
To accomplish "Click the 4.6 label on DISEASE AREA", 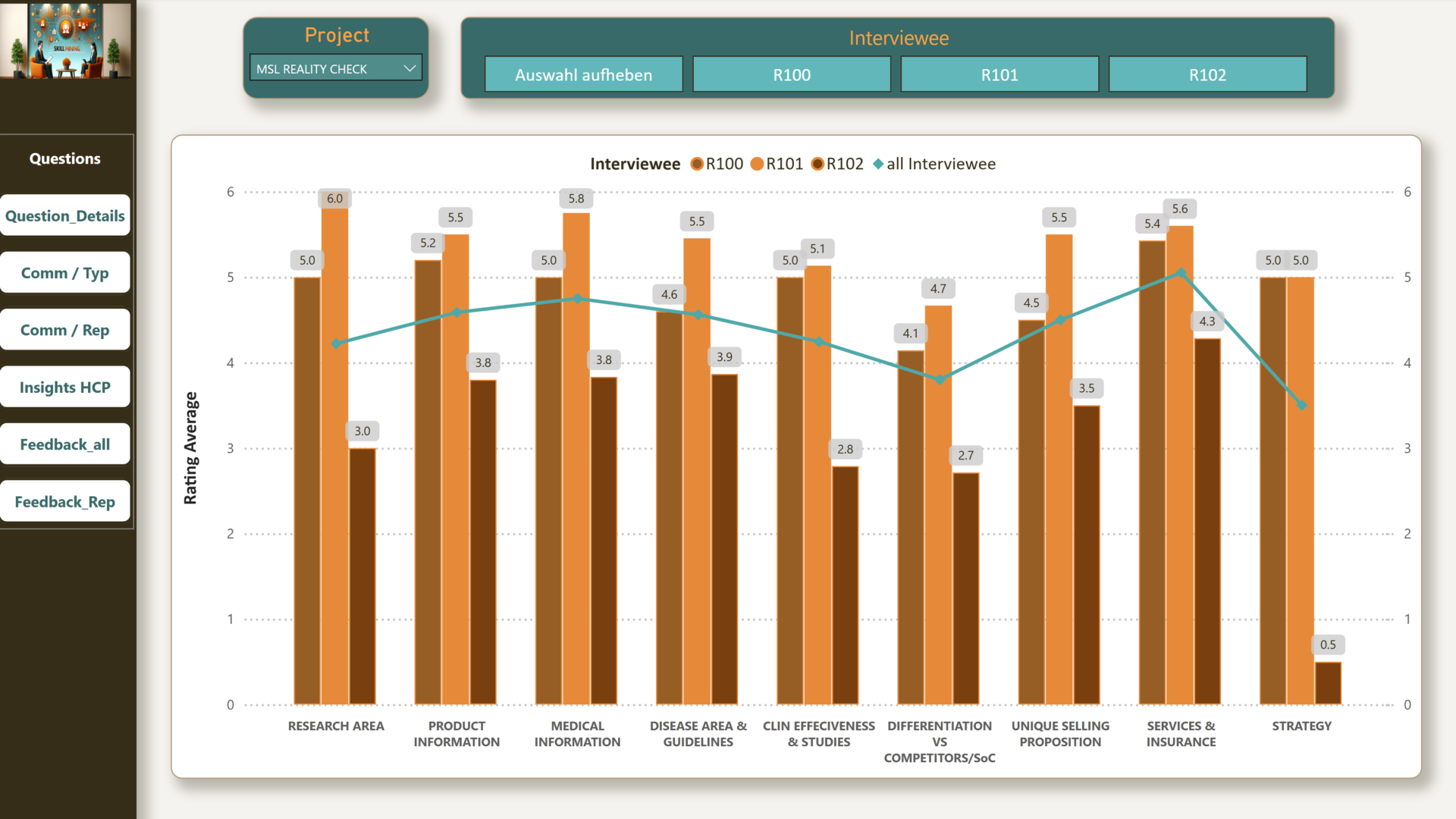I will (669, 294).
